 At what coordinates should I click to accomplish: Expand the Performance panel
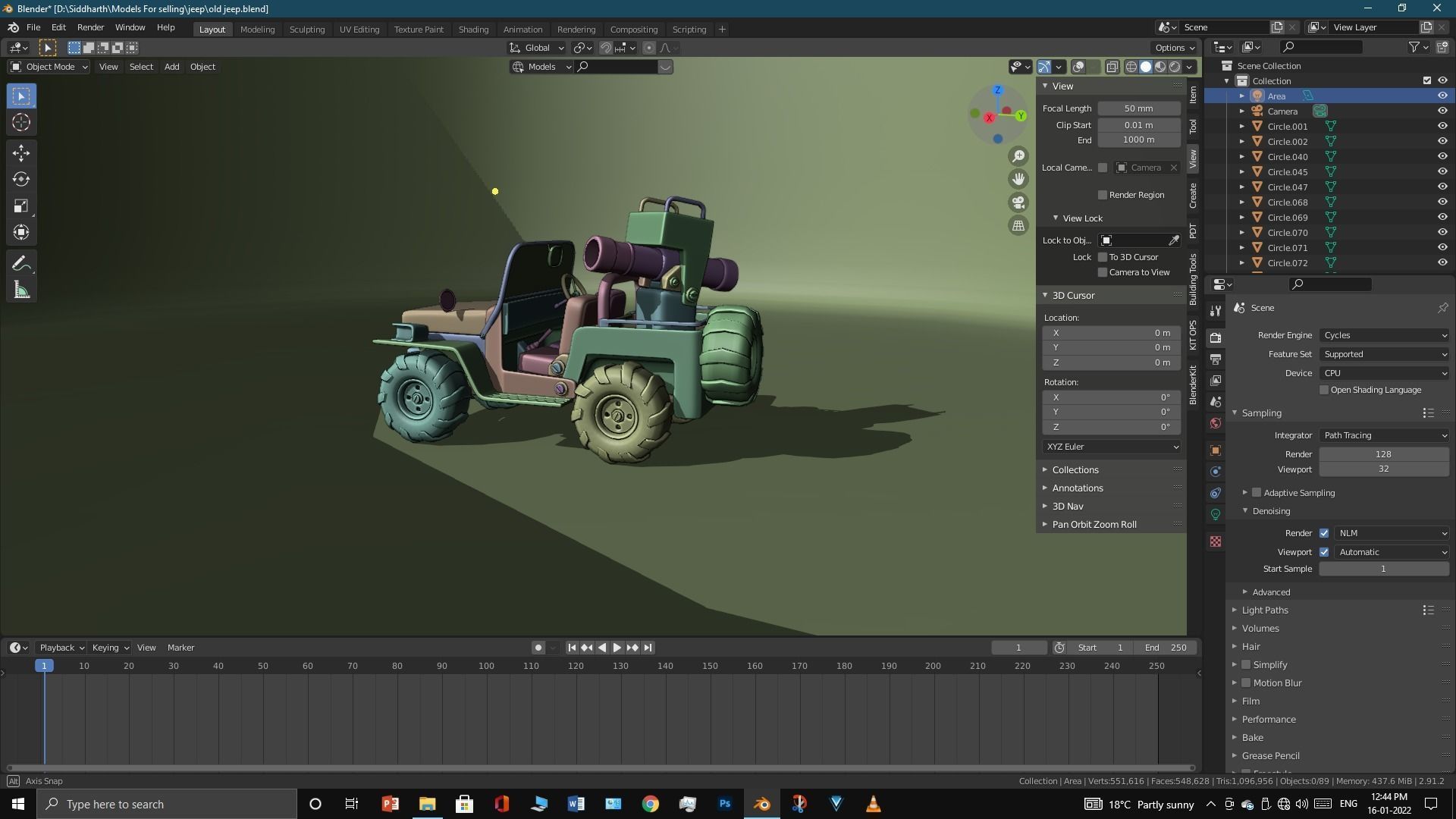pos(1268,719)
